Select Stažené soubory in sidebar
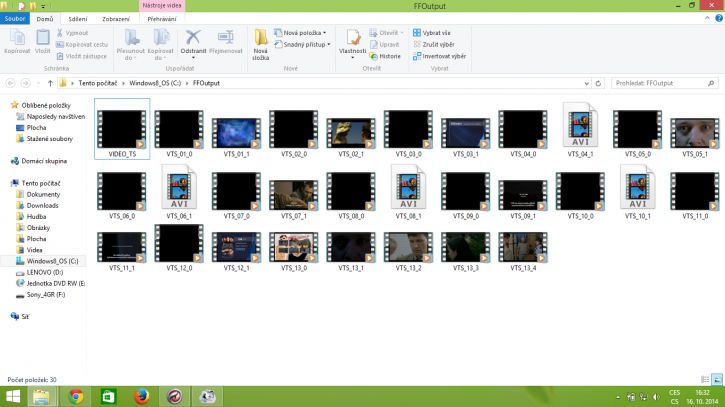Image resolution: width=725 pixels, height=407 pixels. (49, 139)
